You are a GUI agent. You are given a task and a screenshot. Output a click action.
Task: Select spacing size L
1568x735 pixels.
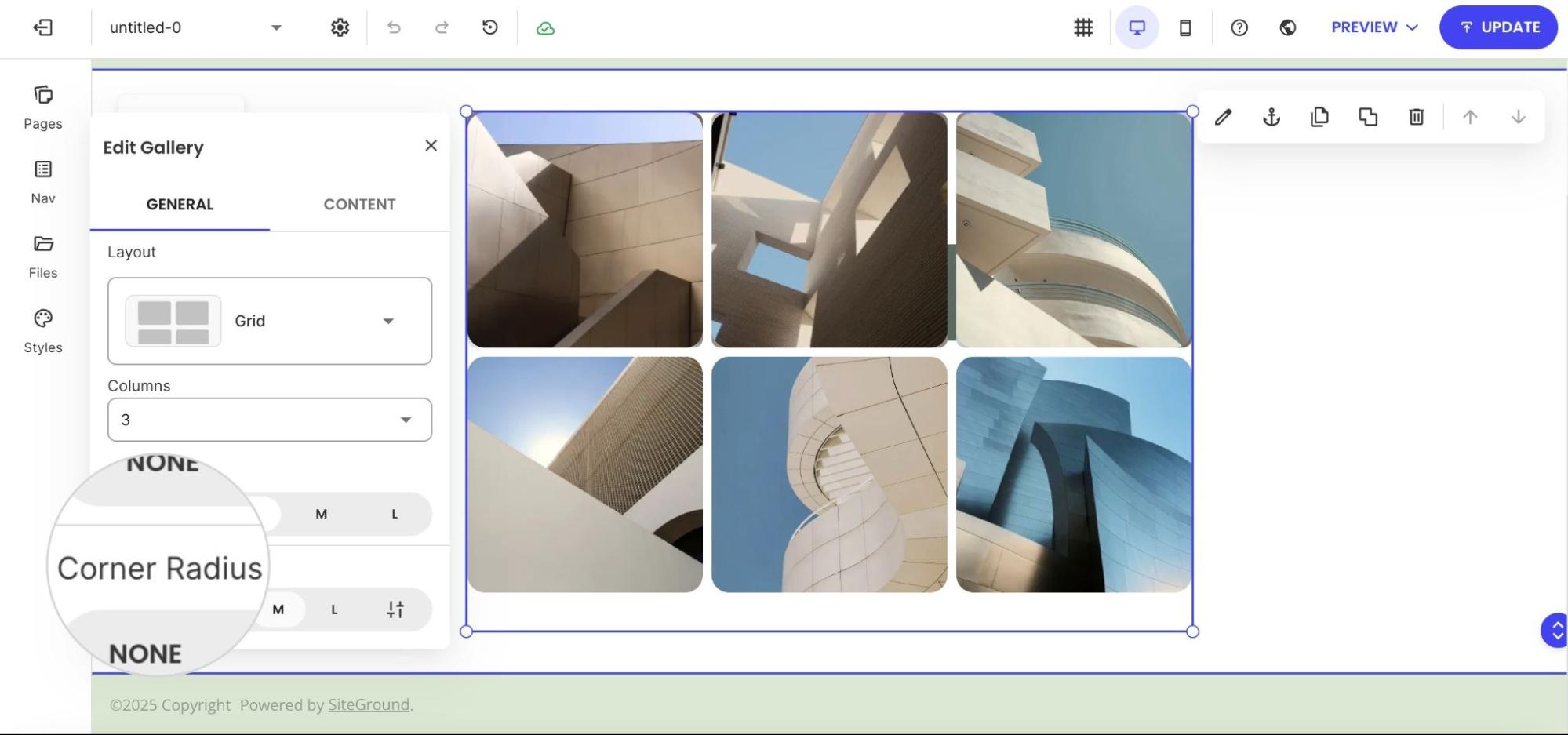(x=395, y=515)
